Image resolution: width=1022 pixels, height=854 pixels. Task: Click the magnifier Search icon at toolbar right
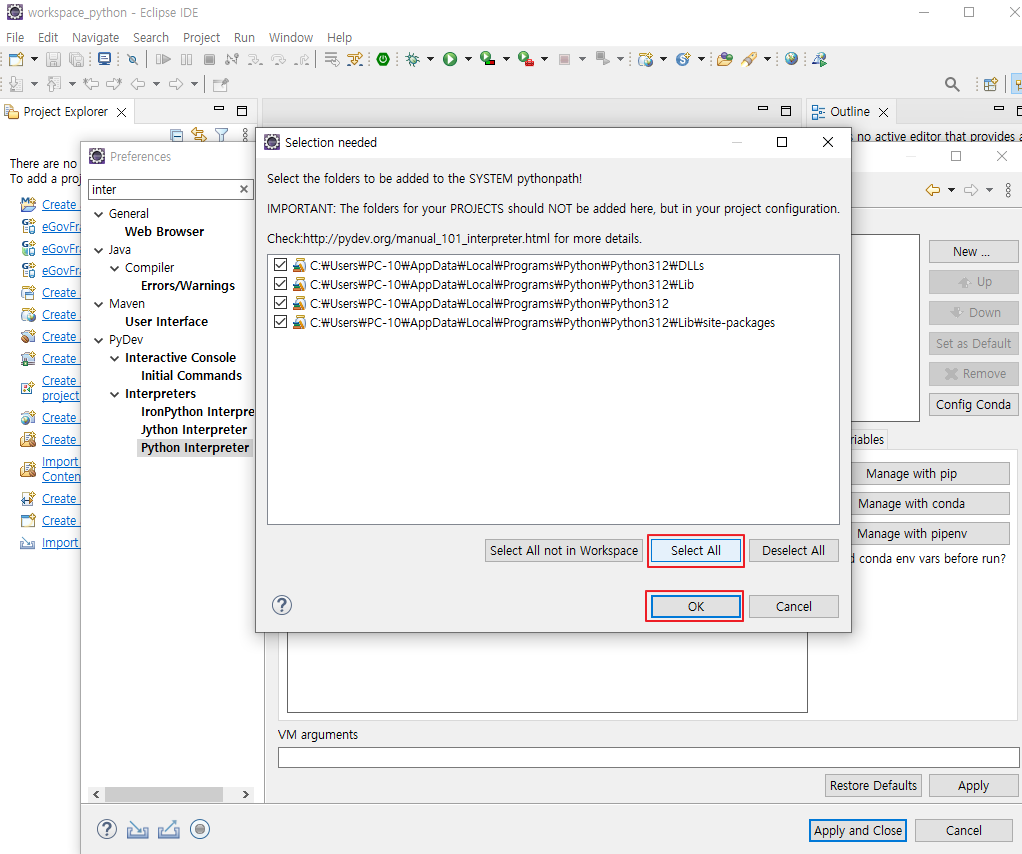[952, 84]
